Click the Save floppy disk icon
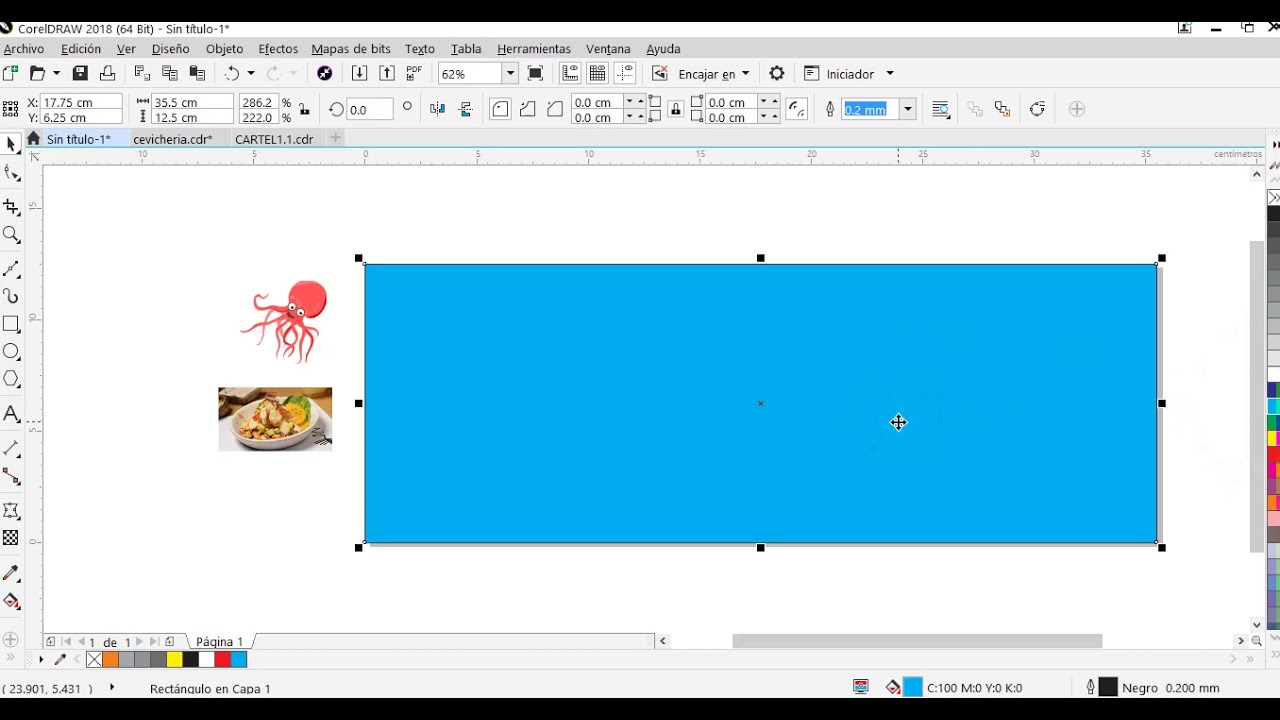The width and height of the screenshot is (1280, 720). point(80,73)
